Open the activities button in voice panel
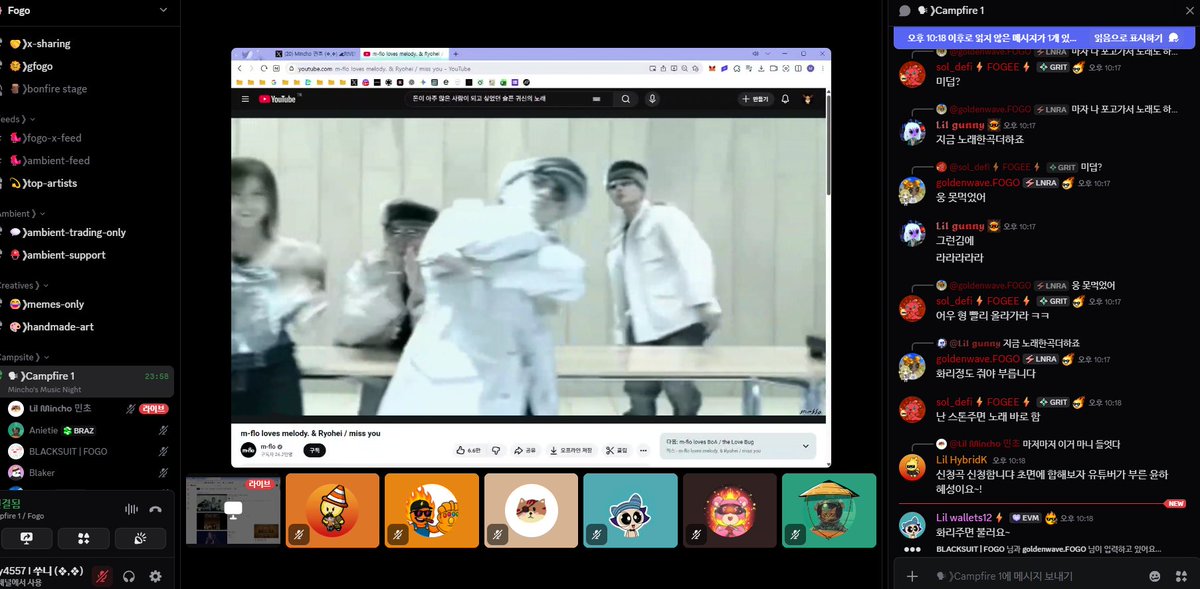1200x589 pixels. (x=84, y=539)
